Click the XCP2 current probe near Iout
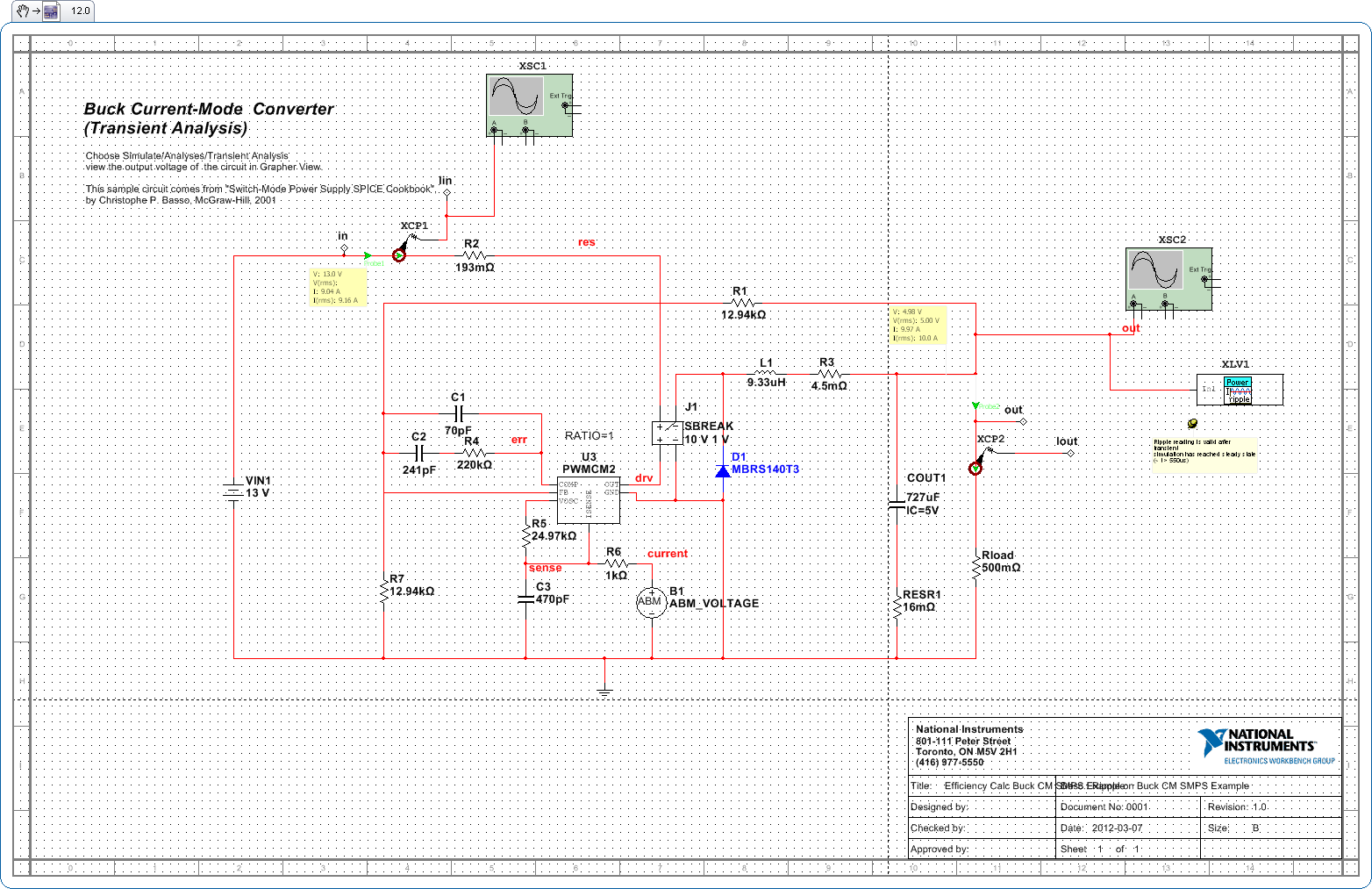Viewport: 1372px width, 889px height. (x=975, y=469)
